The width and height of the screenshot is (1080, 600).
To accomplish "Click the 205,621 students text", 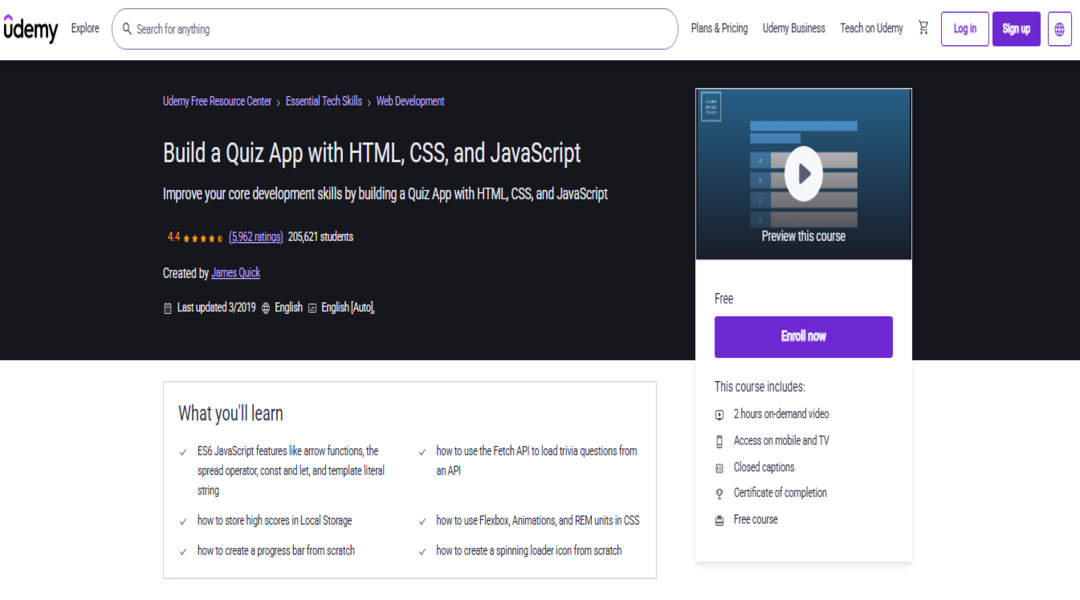I will pos(320,237).
